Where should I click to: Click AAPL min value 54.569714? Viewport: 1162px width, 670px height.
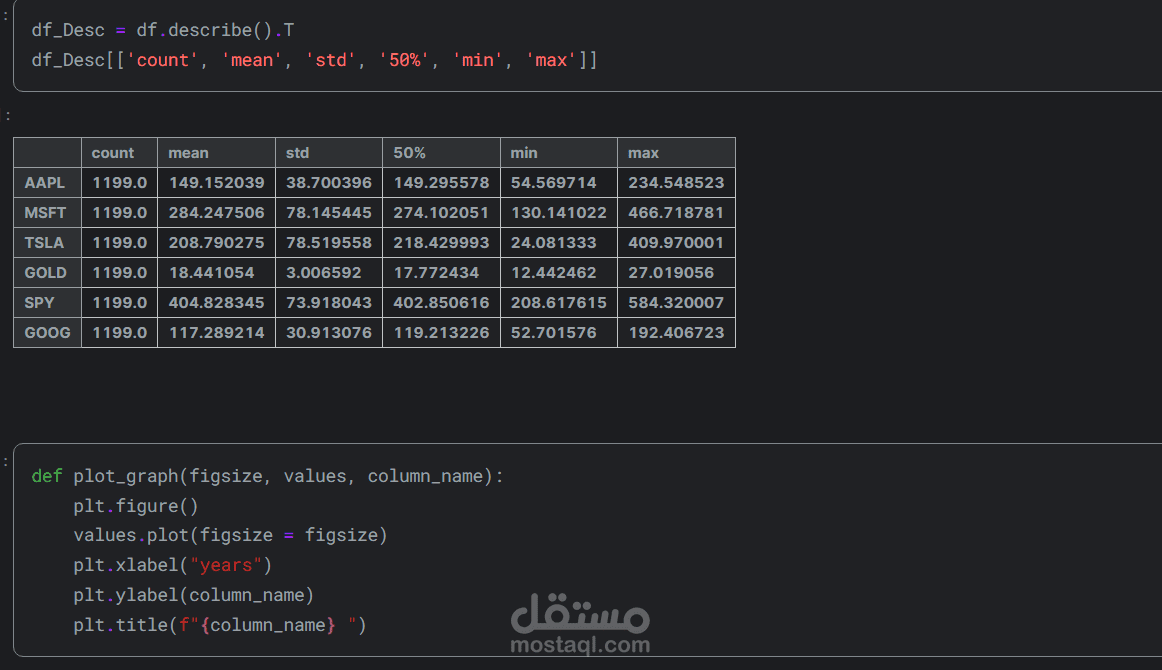(x=554, y=182)
